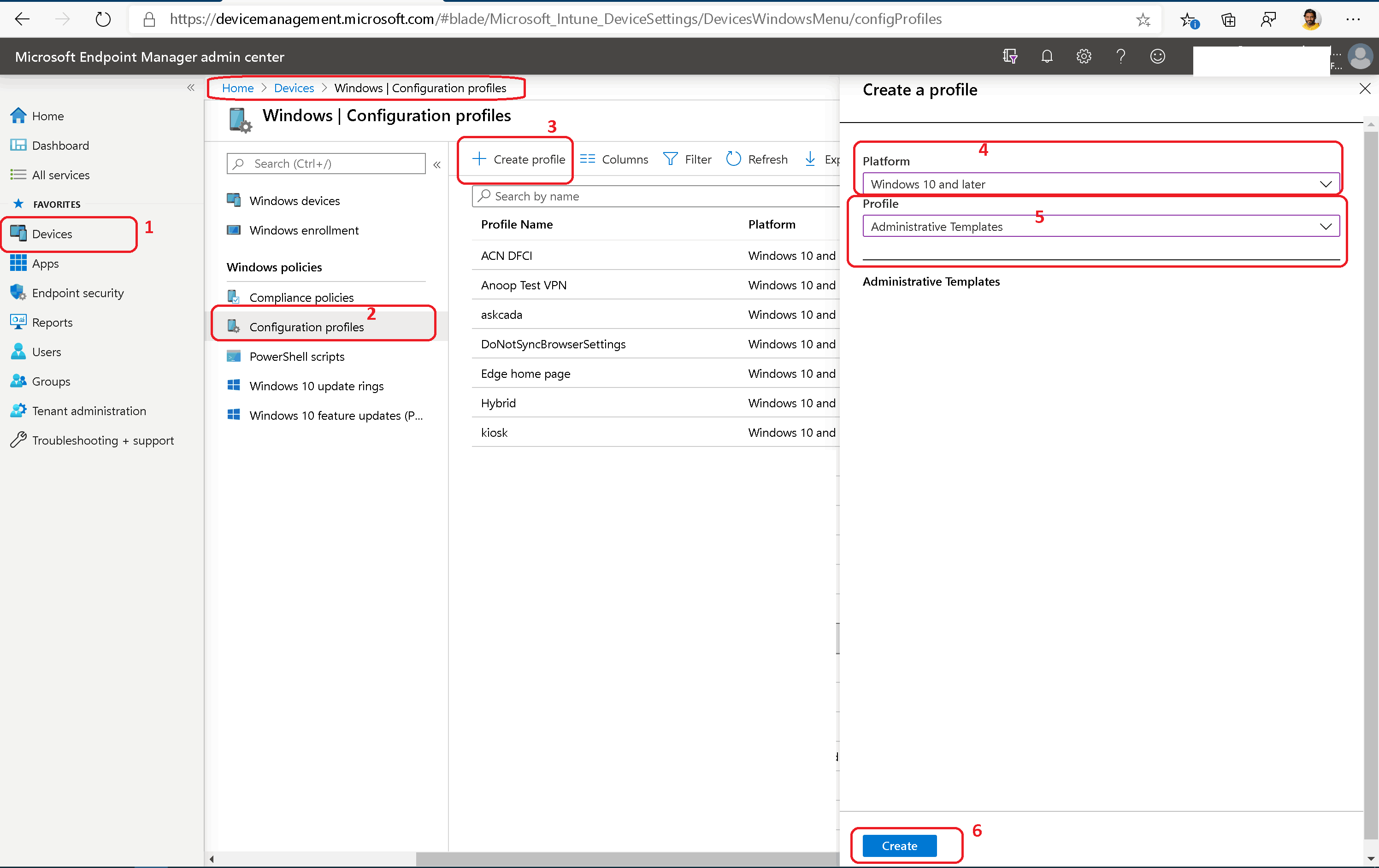The width and height of the screenshot is (1379, 868).
Task: Open the browser profile avatar
Action: [1311, 19]
